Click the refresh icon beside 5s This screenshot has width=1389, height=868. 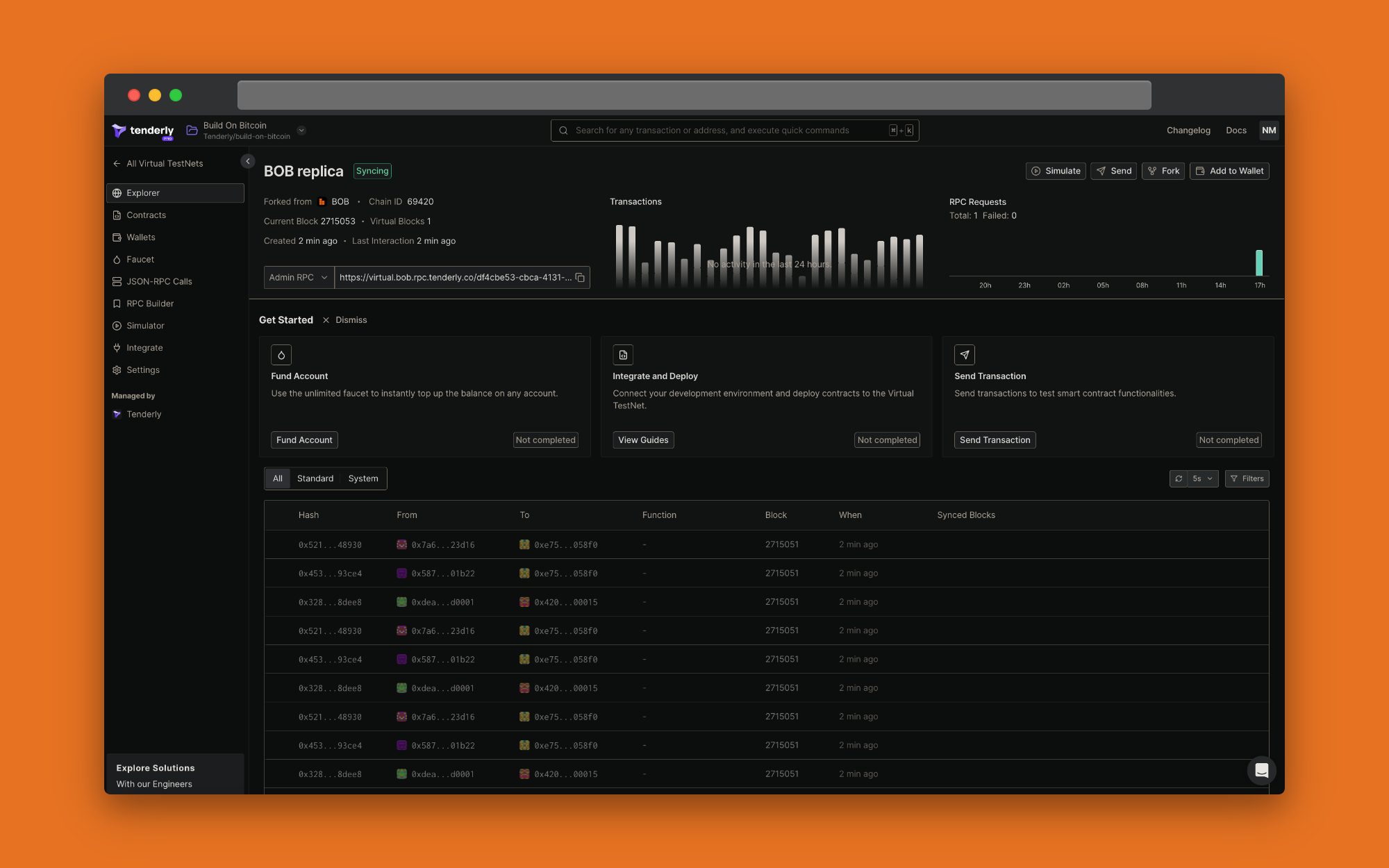point(1179,478)
